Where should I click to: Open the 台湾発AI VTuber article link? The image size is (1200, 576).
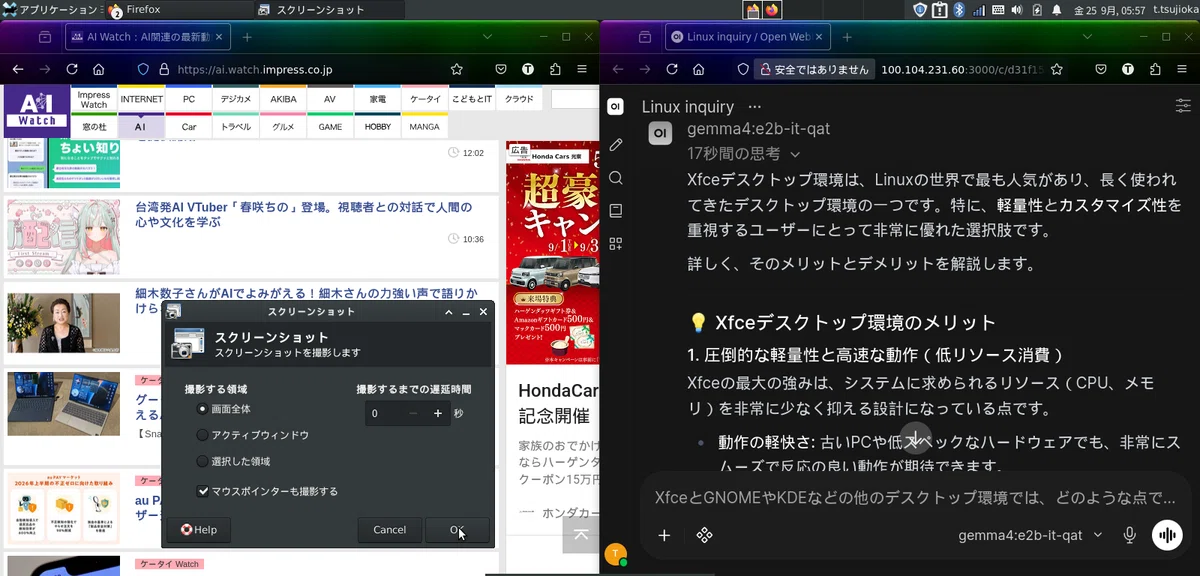click(x=304, y=215)
